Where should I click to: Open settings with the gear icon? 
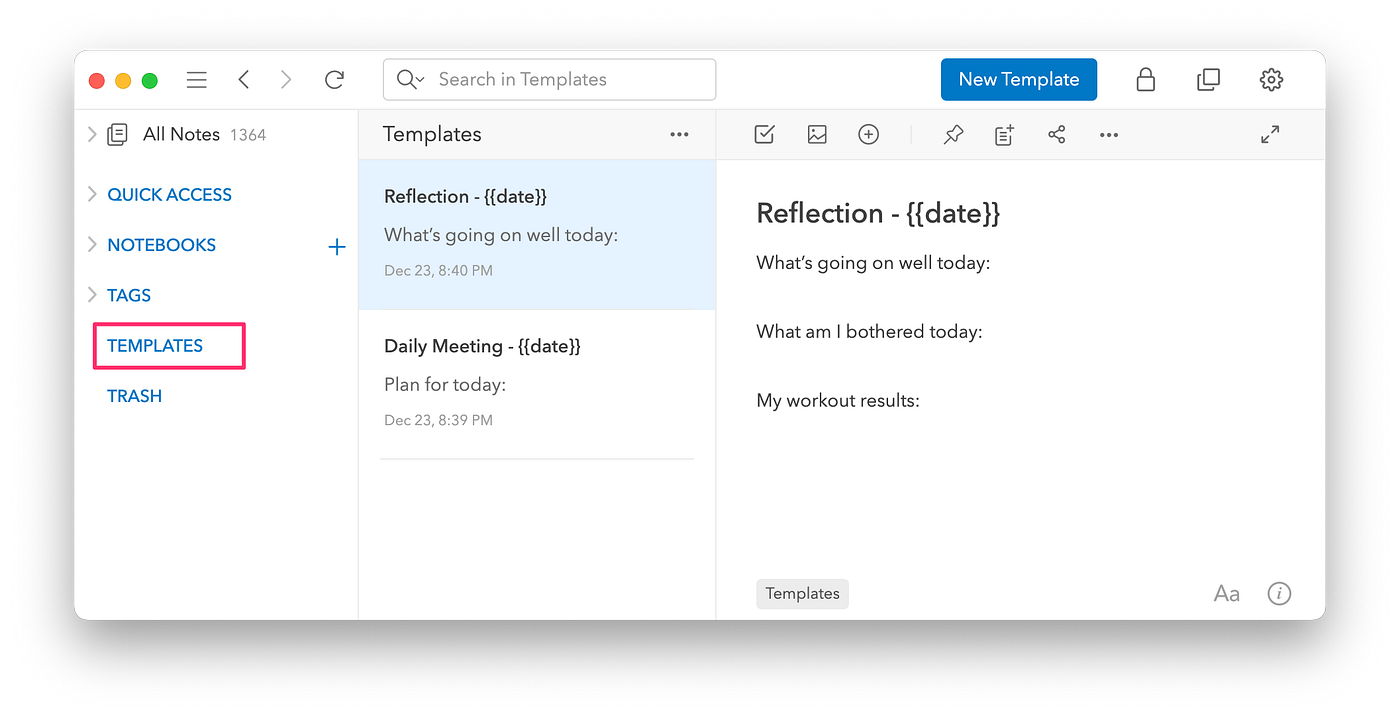pos(1271,80)
